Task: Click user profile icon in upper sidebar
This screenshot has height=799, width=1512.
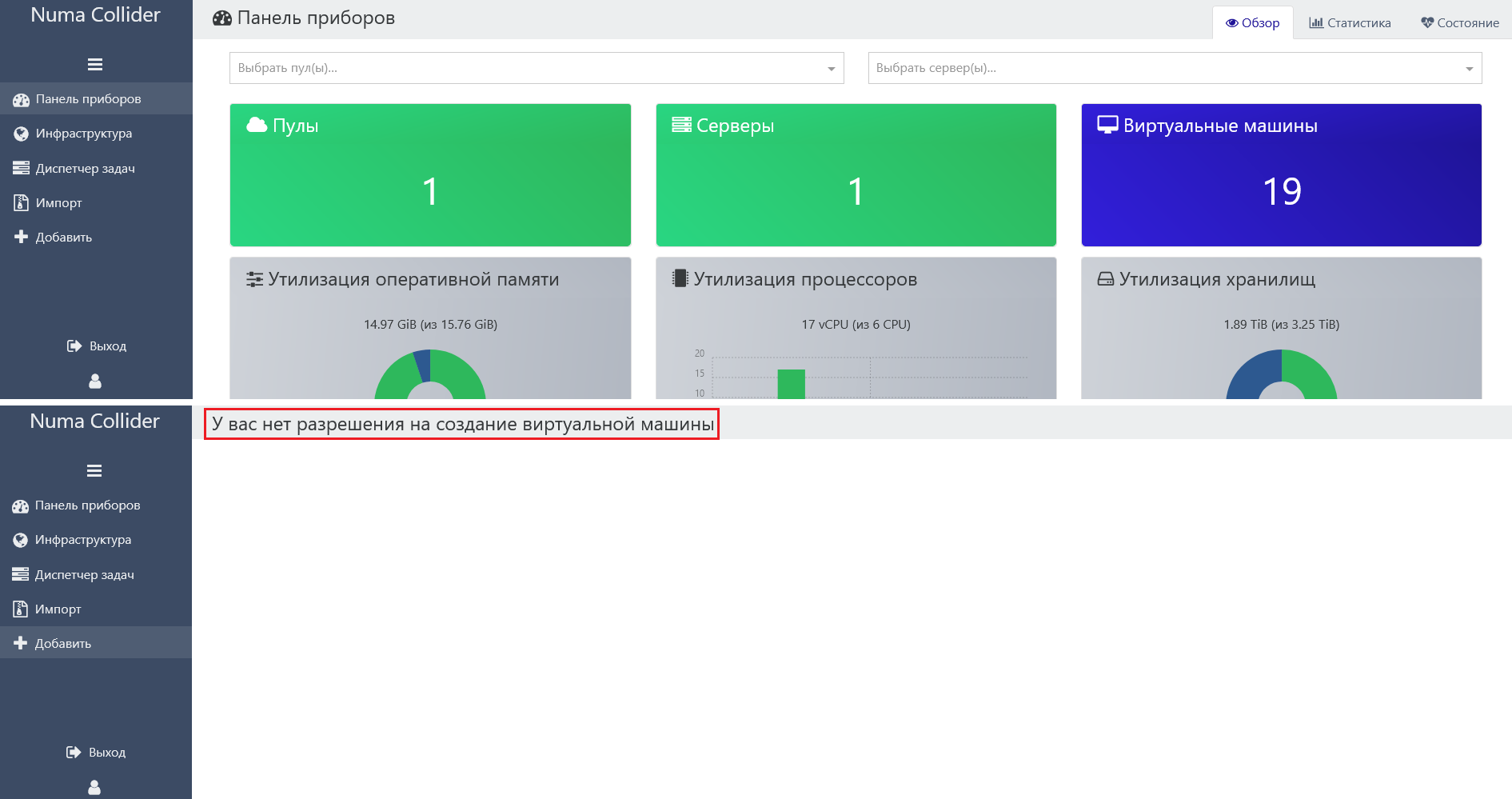Action: [95, 382]
